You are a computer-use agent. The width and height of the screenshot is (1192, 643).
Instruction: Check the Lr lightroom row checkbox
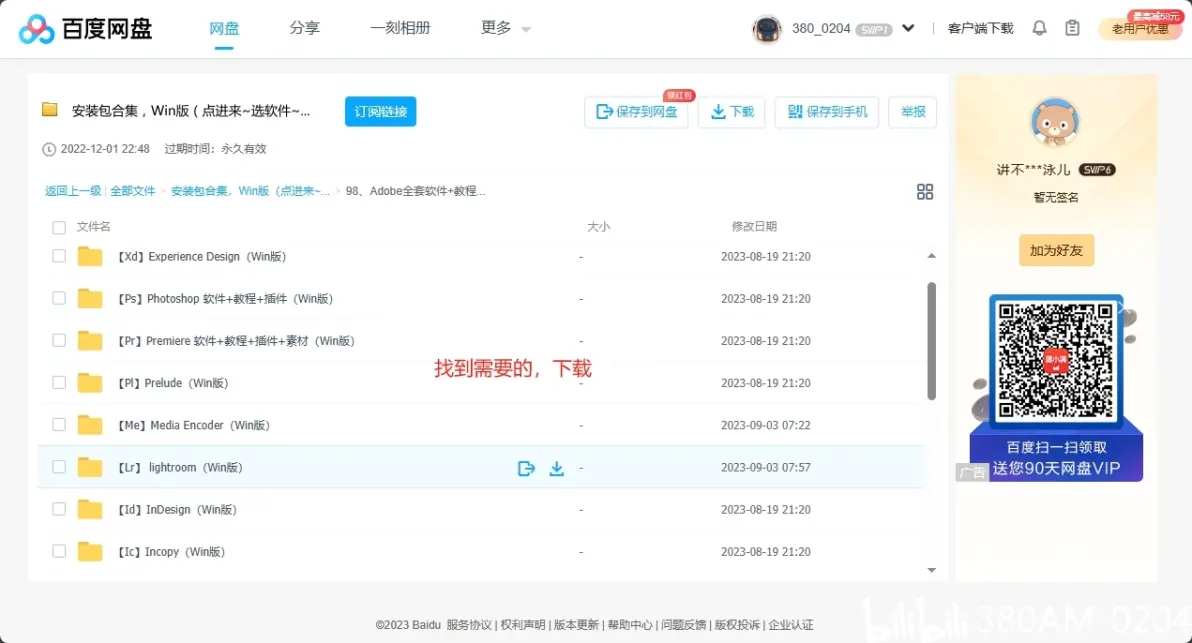pos(59,467)
